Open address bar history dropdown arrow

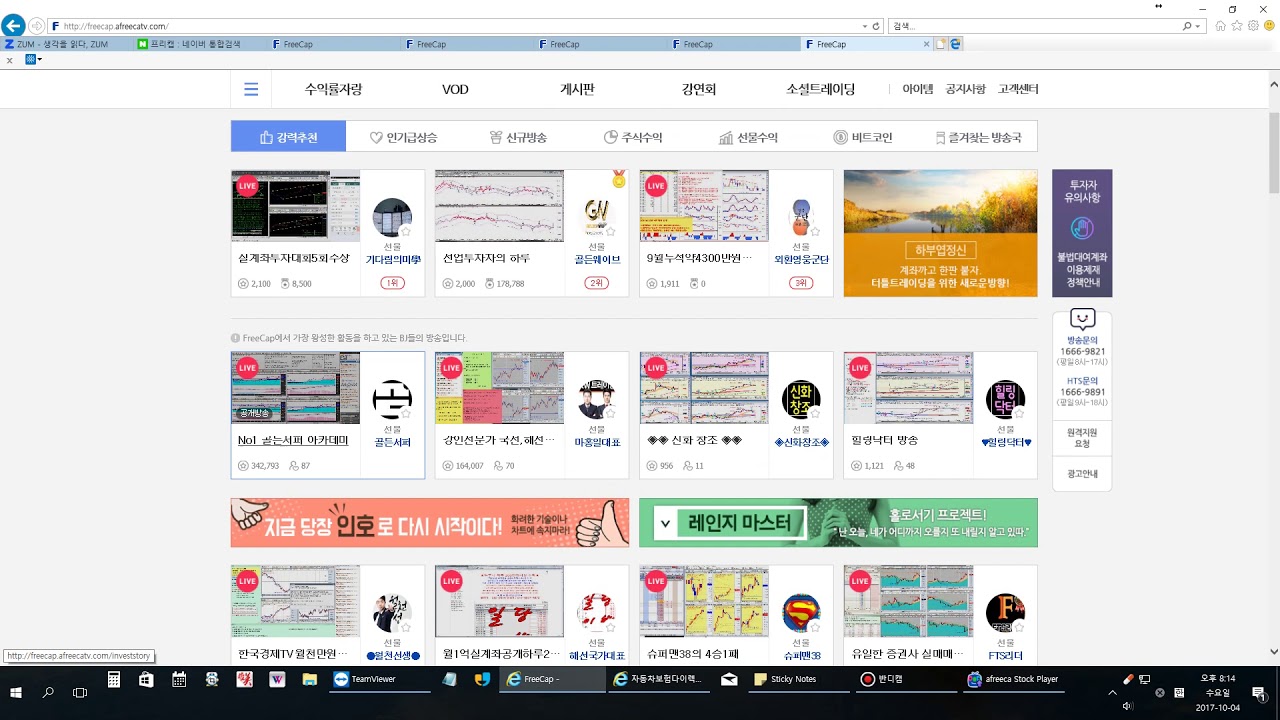(865, 26)
